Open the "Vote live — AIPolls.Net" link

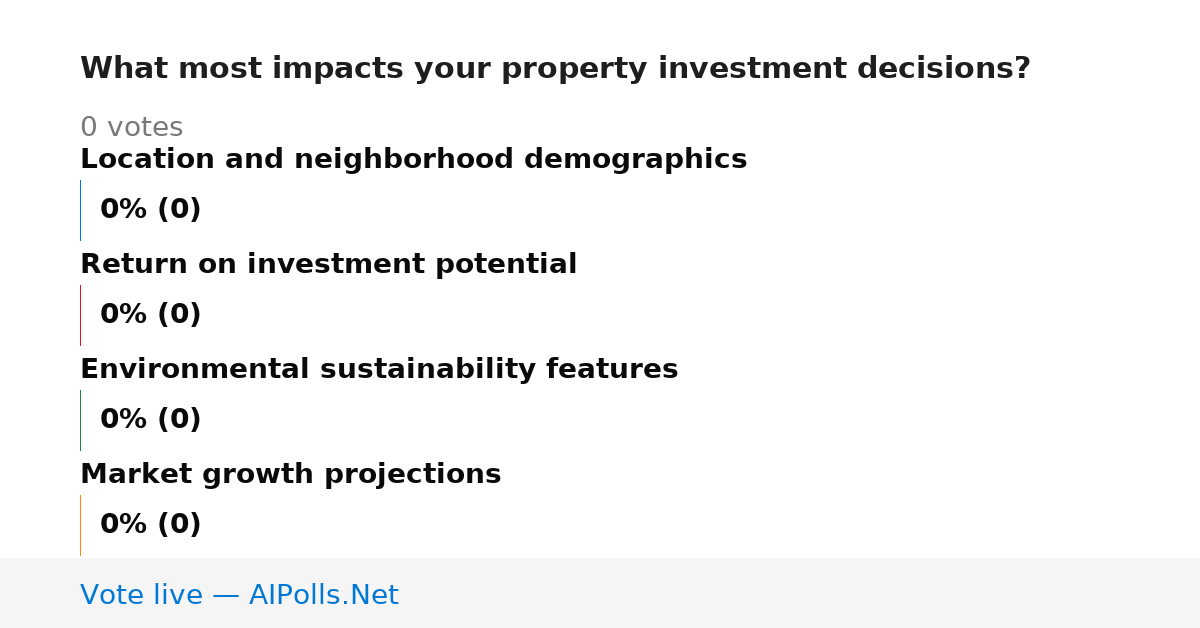[x=239, y=596]
